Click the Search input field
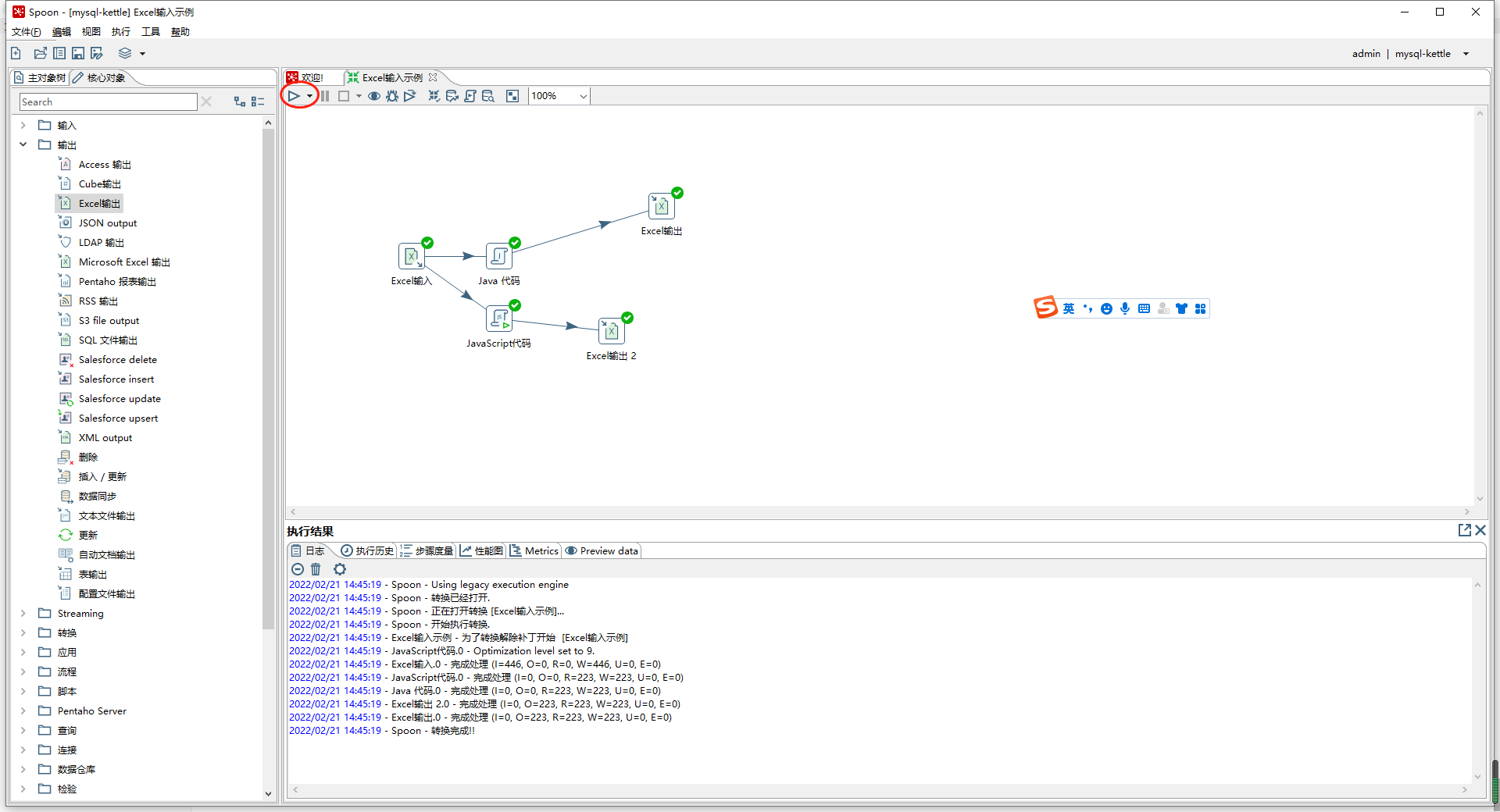 coord(108,102)
